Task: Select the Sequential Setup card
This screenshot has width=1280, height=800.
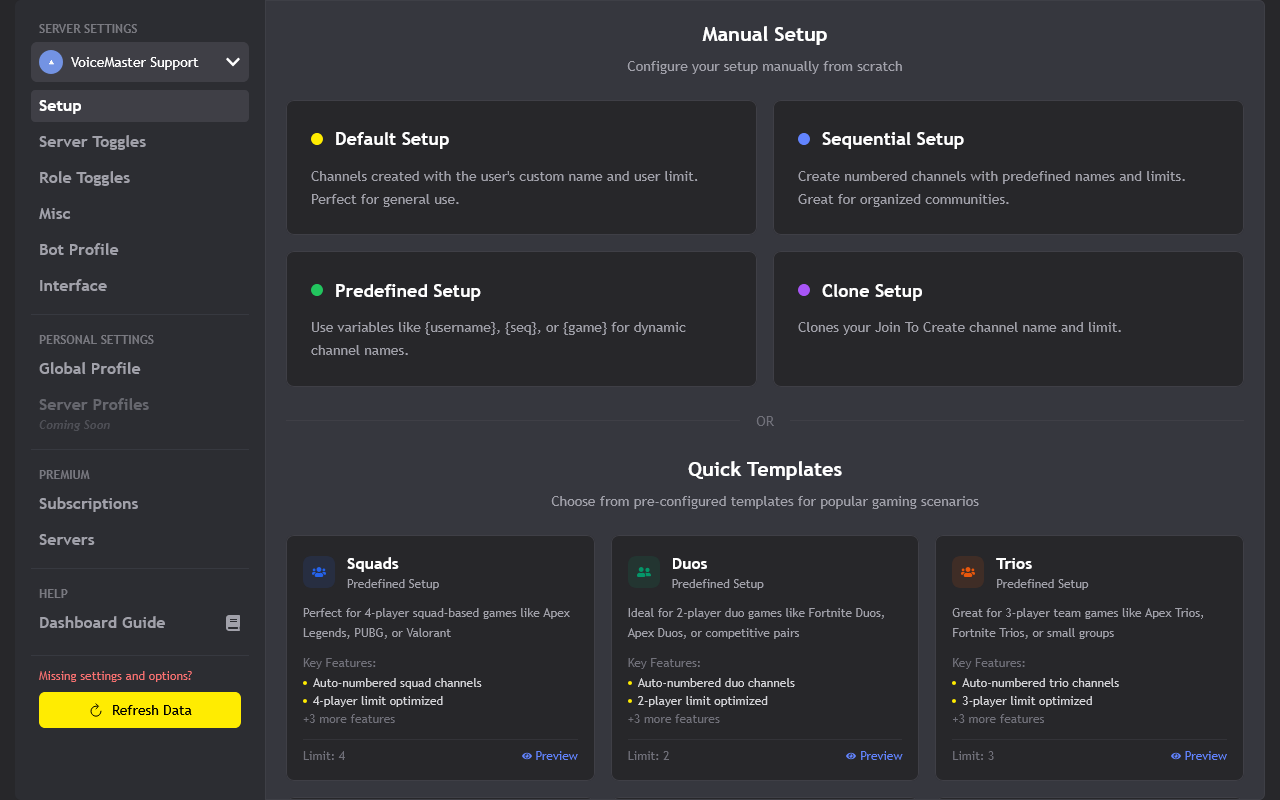Action: point(1008,168)
